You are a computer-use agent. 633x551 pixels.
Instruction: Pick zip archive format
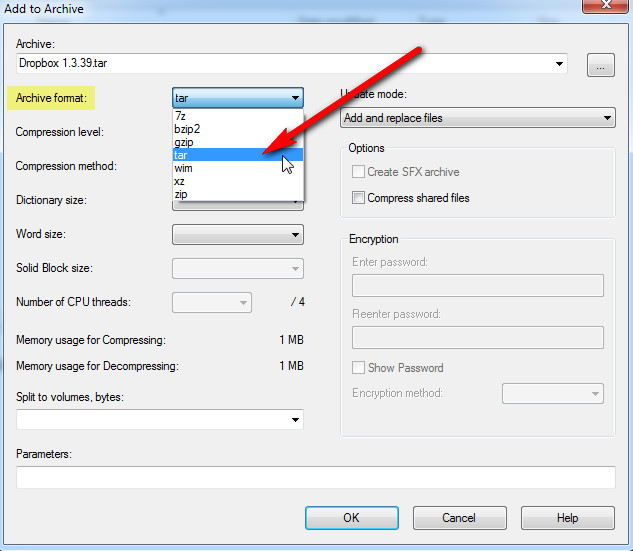coord(238,194)
